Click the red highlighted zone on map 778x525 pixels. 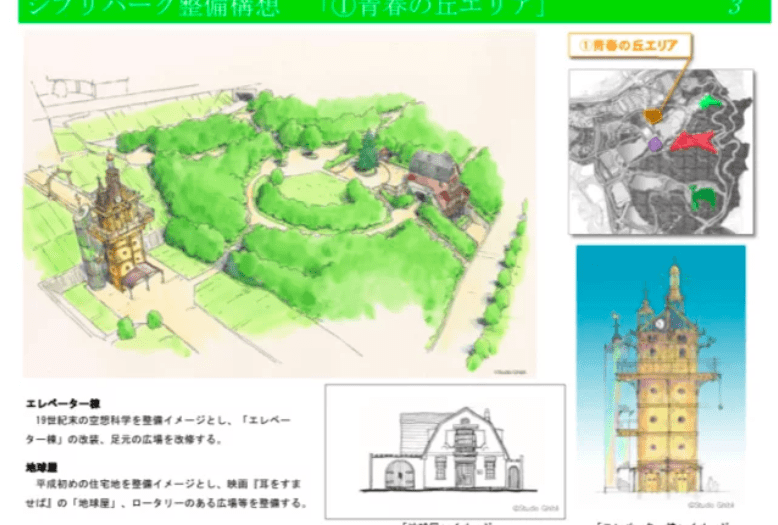tap(693, 141)
